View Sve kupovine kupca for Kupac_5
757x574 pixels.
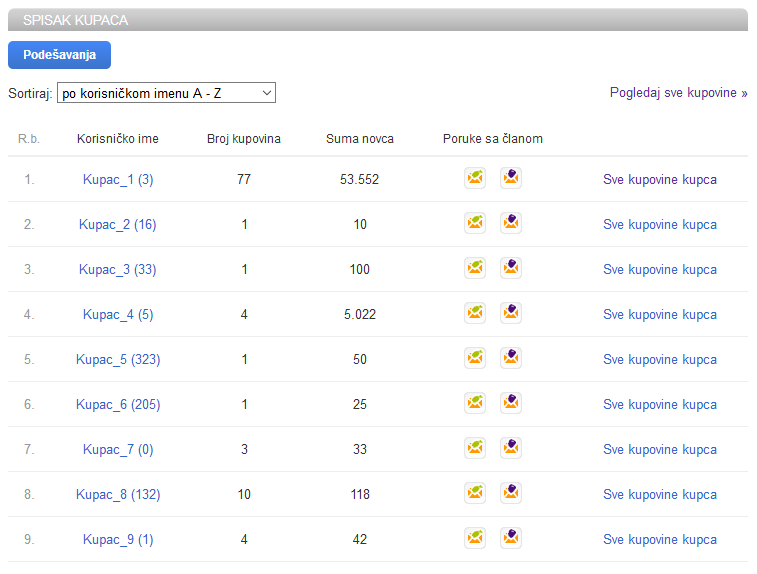coord(659,360)
